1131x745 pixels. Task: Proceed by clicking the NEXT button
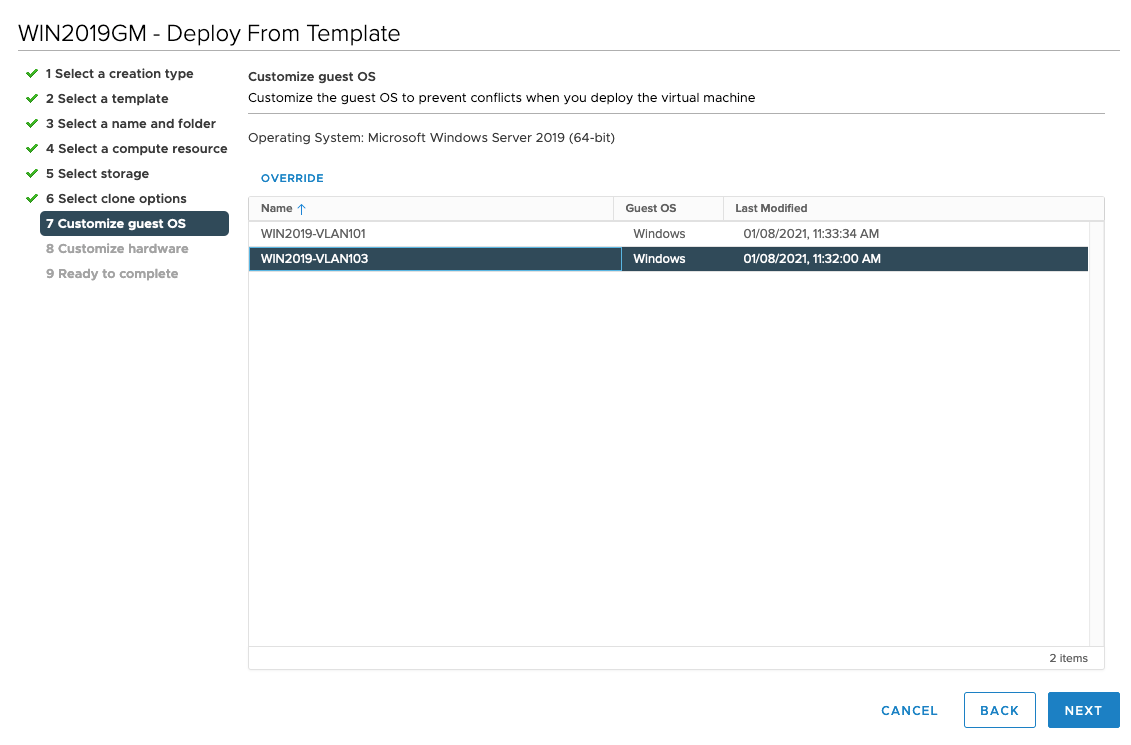[1083, 711]
